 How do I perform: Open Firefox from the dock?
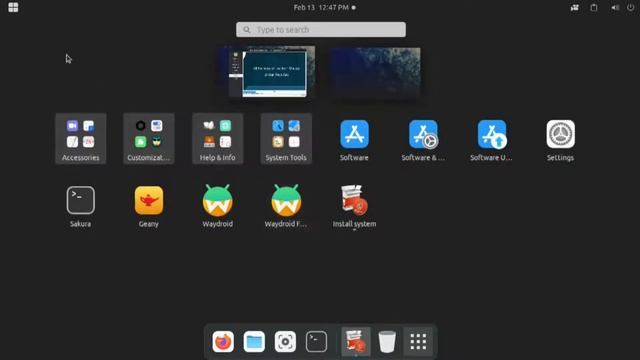223,341
